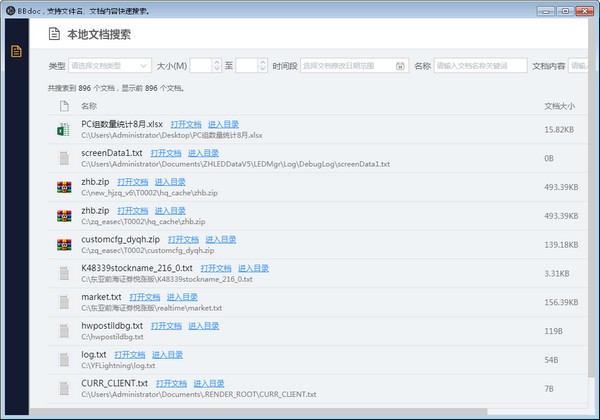This screenshot has width=600, height=420.
Task: Click the file icon beside log.txt
Action: tap(64, 359)
